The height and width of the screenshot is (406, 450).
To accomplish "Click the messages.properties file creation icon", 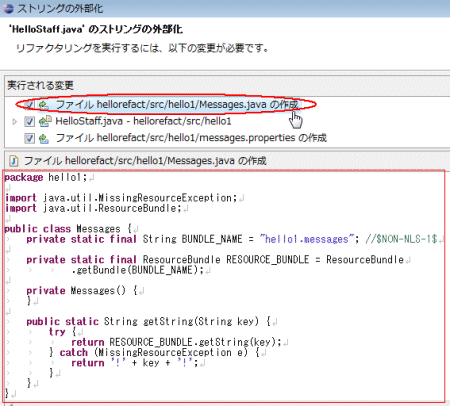I will [x=44, y=138].
